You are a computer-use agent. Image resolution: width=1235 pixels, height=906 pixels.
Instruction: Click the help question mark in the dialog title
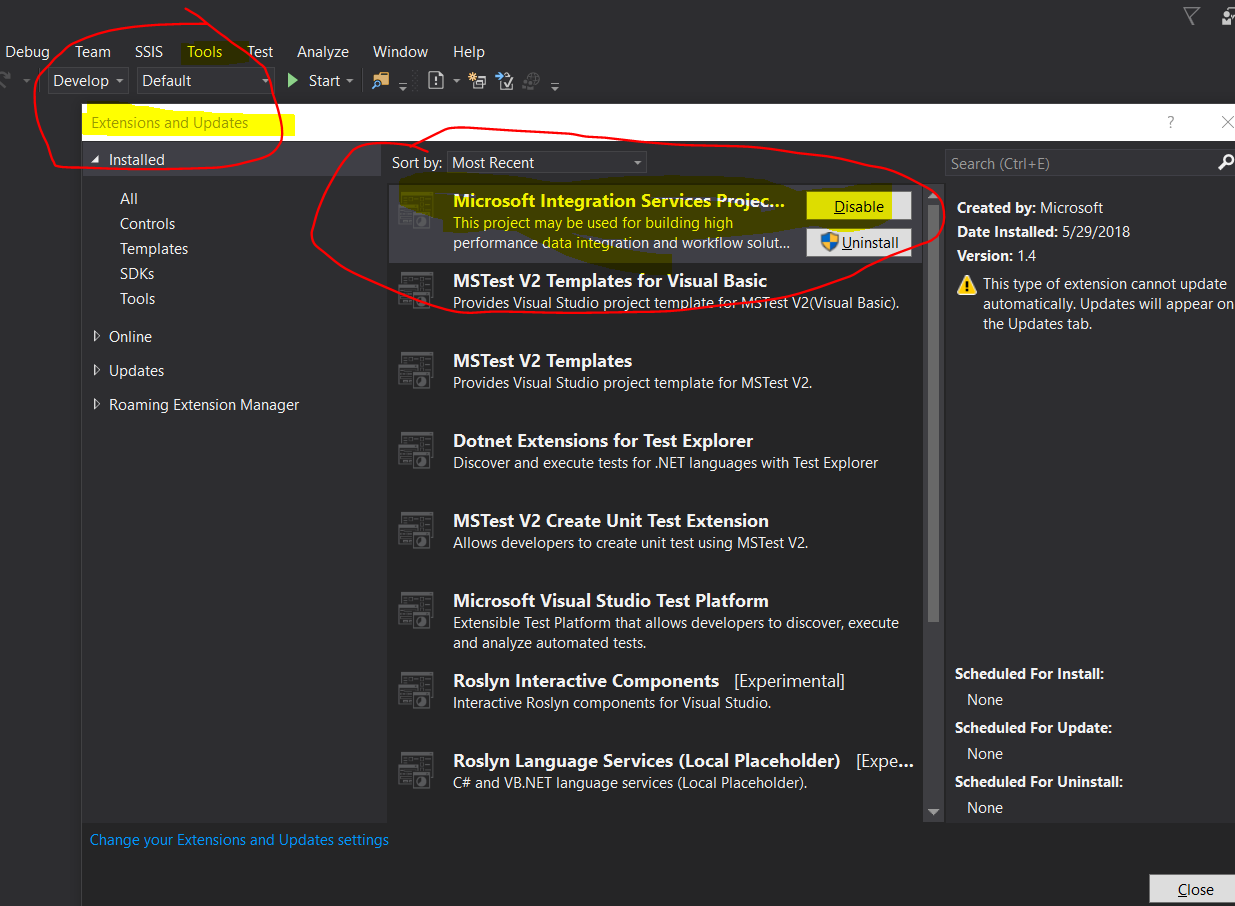pyautogui.click(x=1171, y=122)
